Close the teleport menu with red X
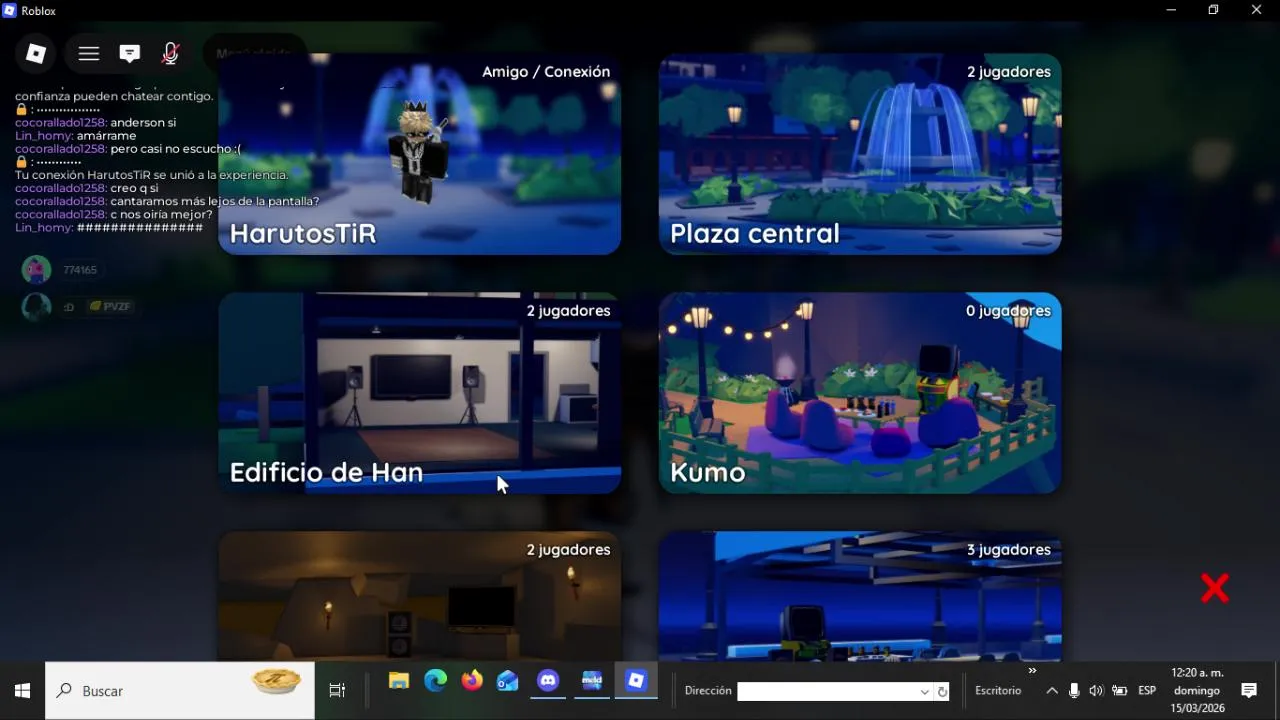The height and width of the screenshot is (720, 1280). (1214, 588)
